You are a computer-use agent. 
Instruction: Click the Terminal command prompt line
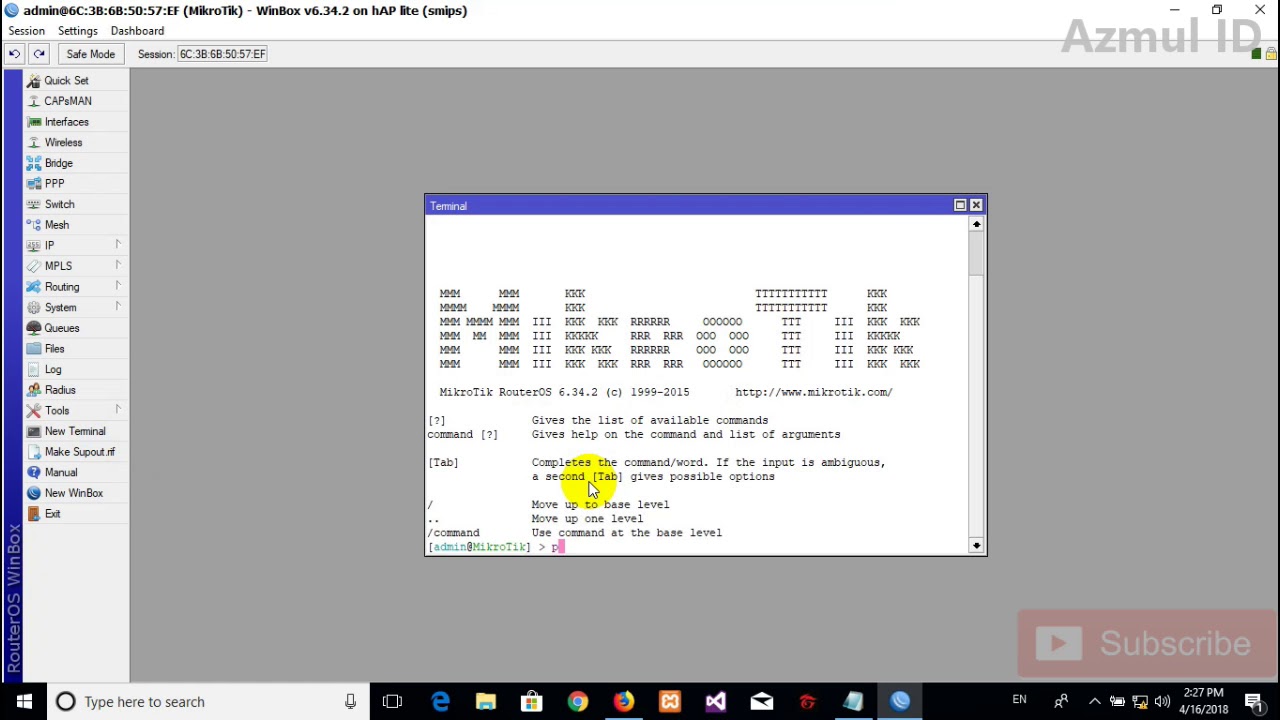[x=697, y=547]
